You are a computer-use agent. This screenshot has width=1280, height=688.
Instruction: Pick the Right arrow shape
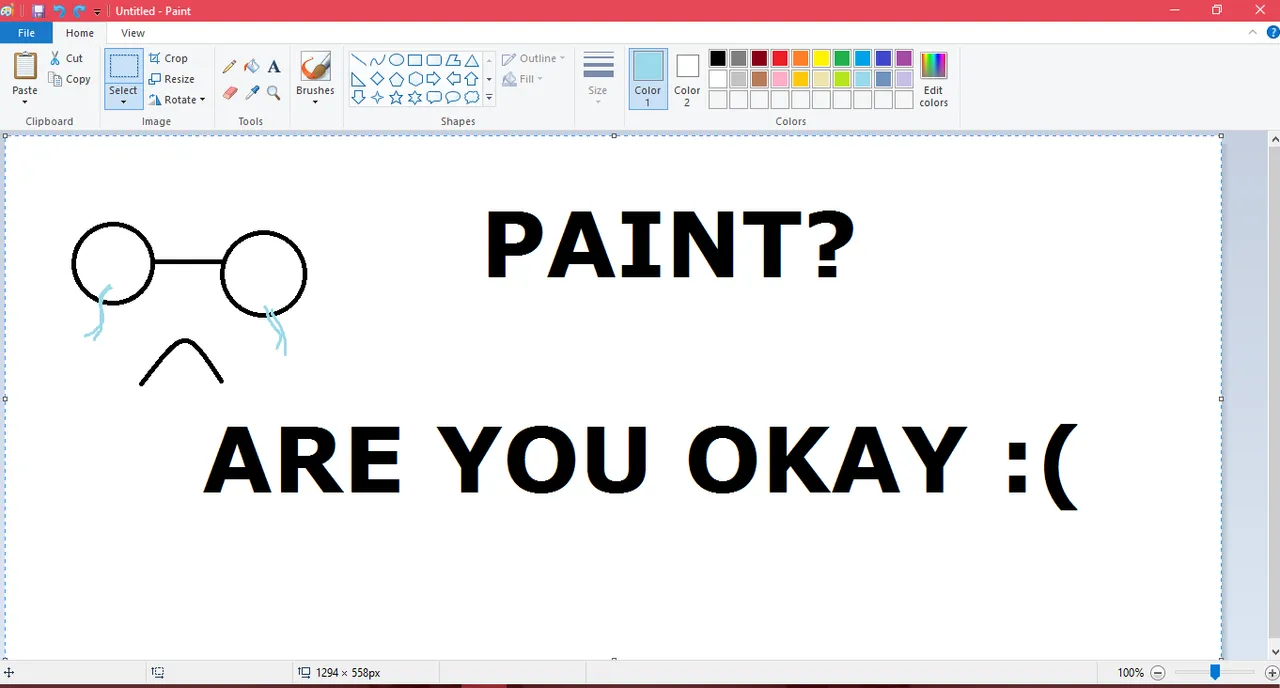[x=434, y=79]
